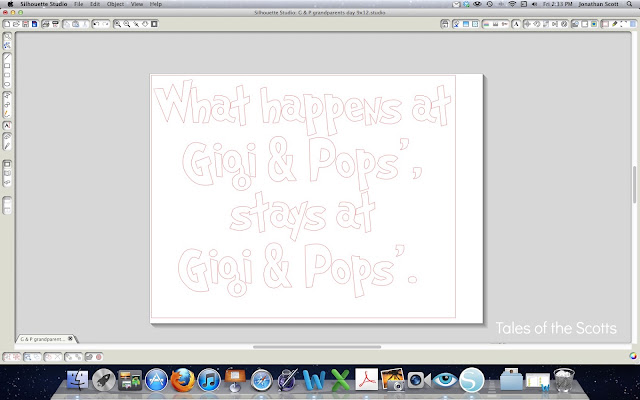Click the Spotlight search icon
640x400 pixels.
point(629,4)
